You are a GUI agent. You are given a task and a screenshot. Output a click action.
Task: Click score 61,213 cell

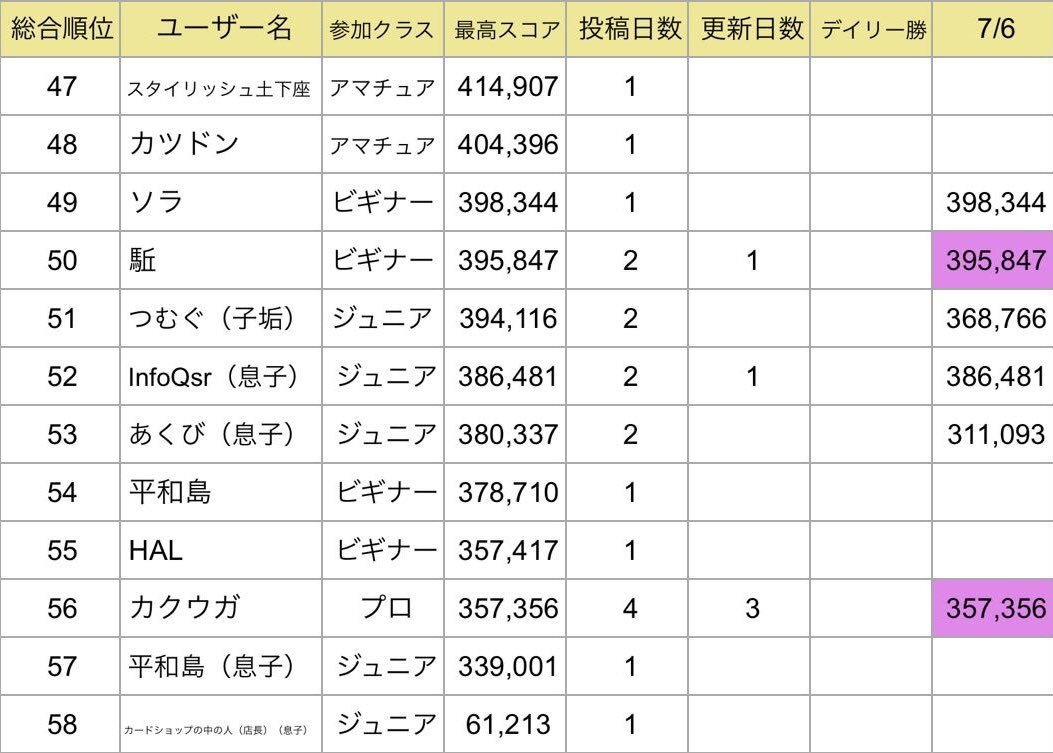coord(505,724)
